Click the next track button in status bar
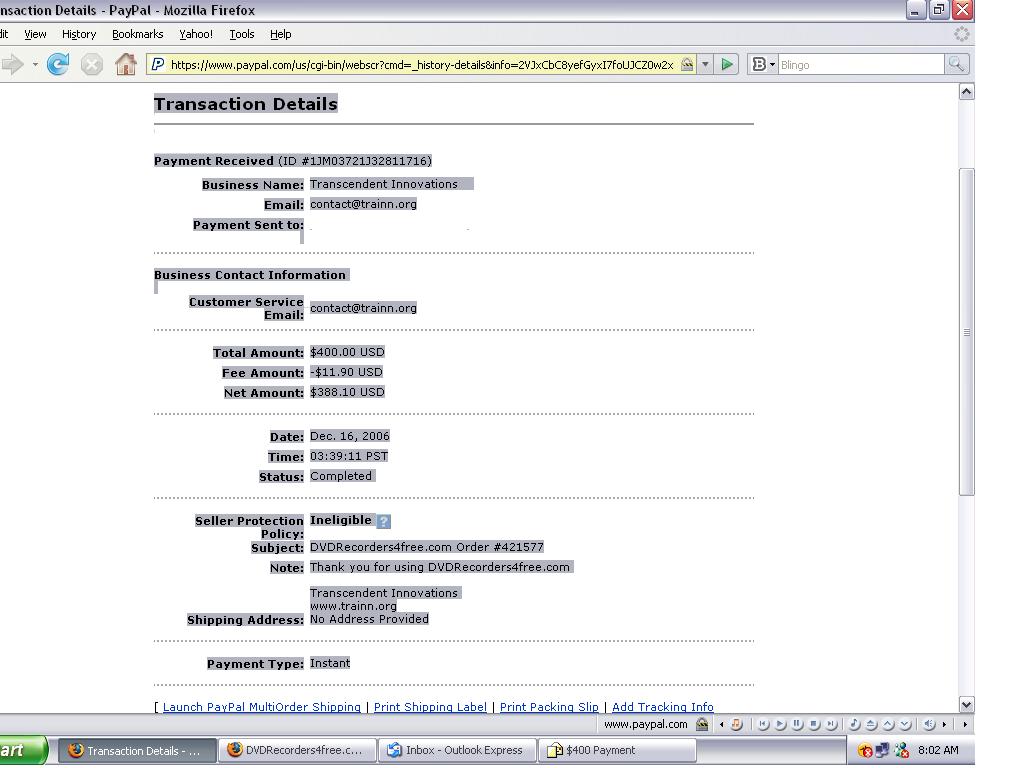The width and height of the screenshot is (1024, 768). [x=831, y=724]
